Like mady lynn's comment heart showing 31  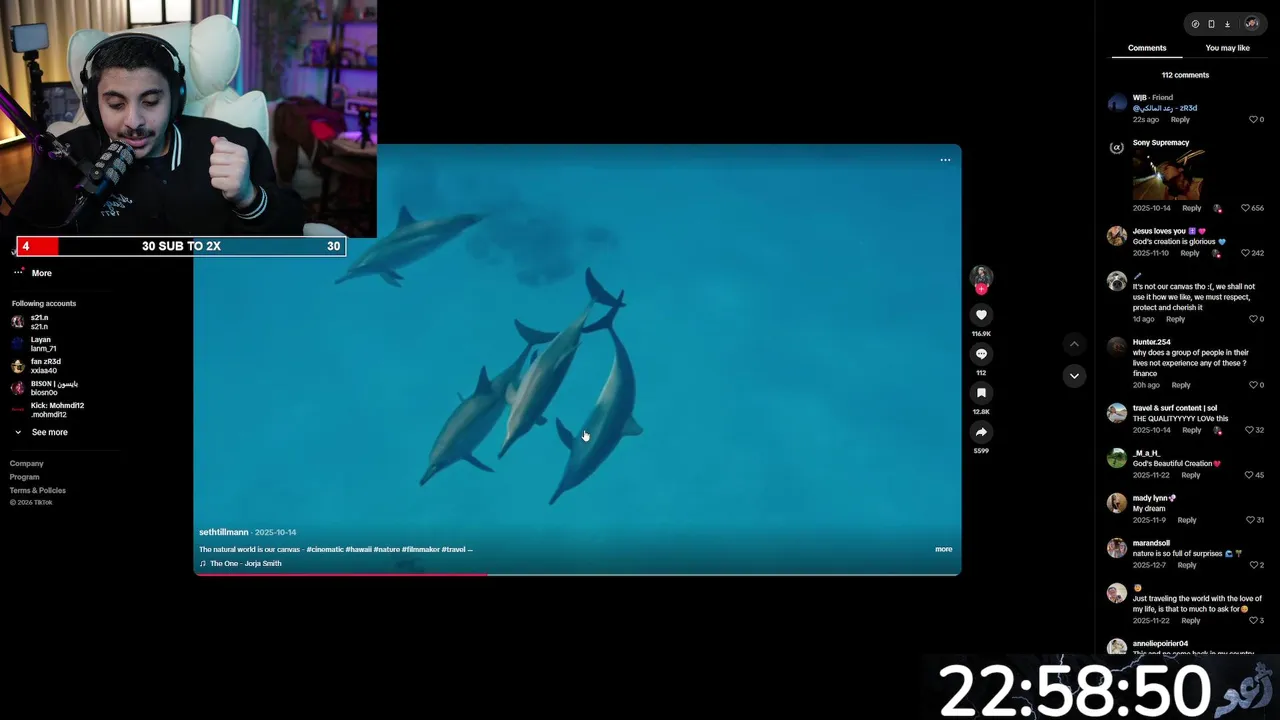[x=1250, y=520]
